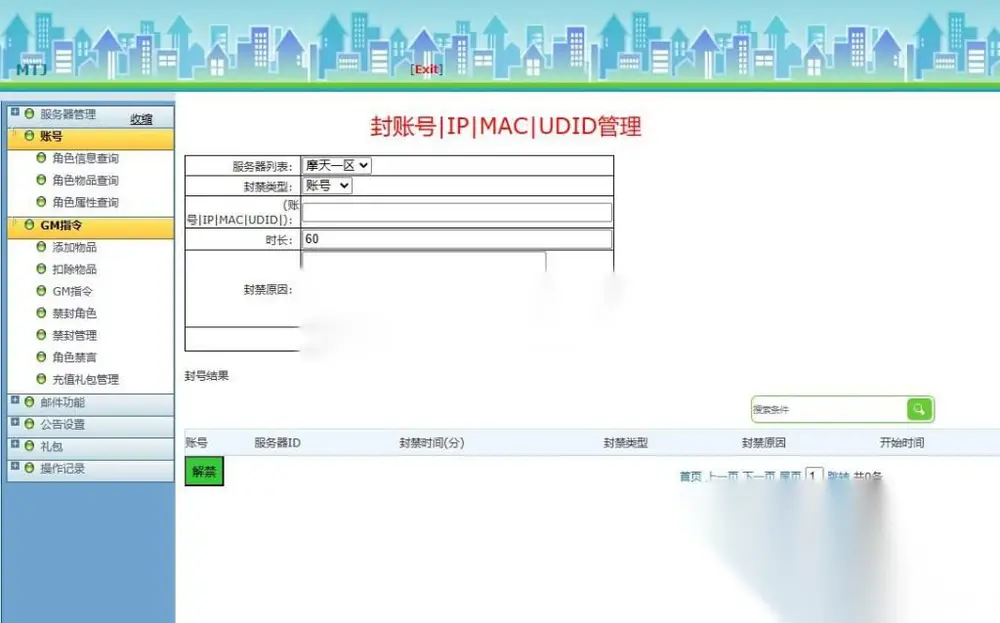Viewport: 1000px width, 623px height.
Task: Open the 角色禁言 page
Action: (75, 357)
